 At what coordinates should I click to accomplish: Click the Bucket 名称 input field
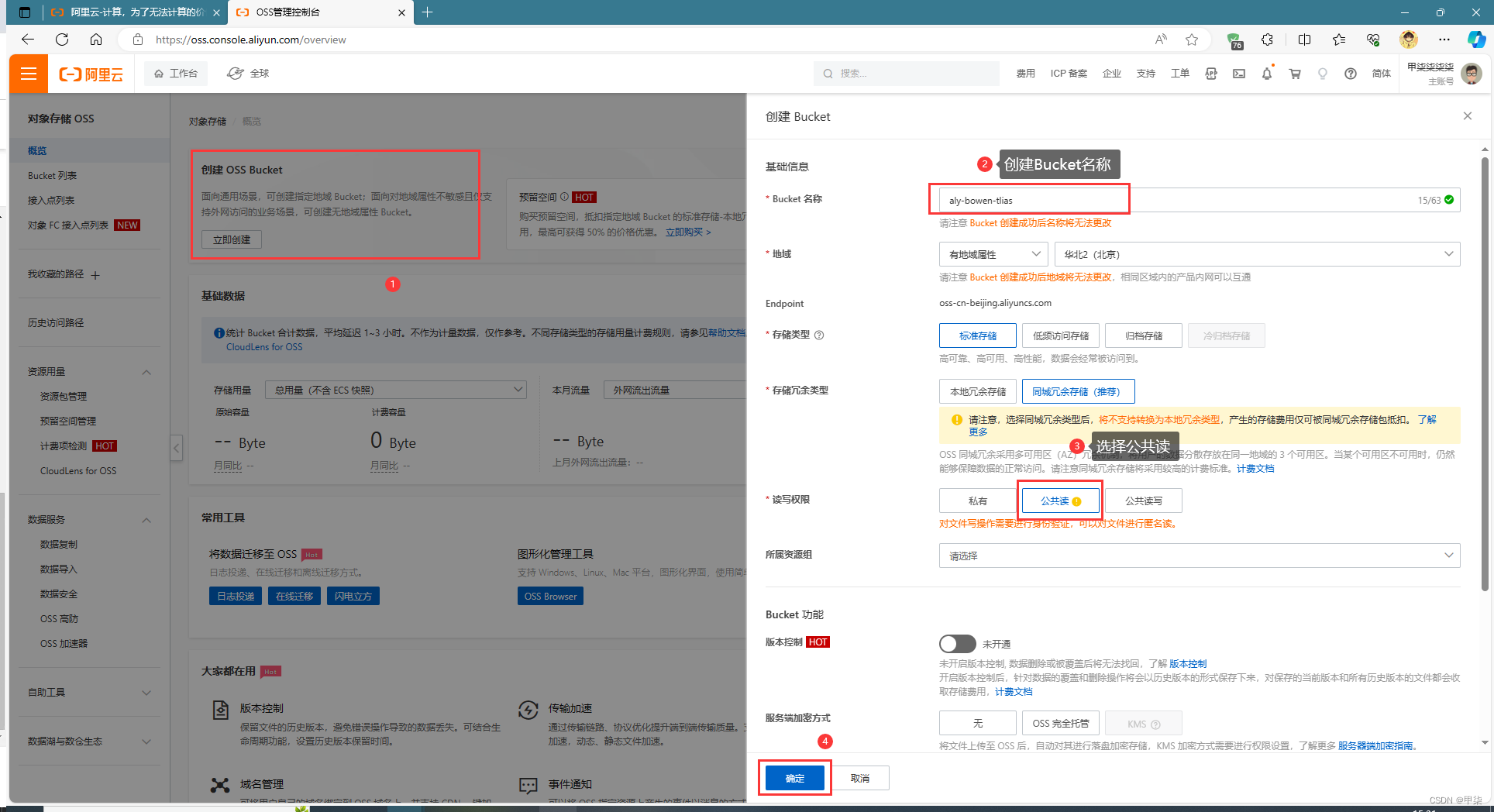click(1200, 200)
